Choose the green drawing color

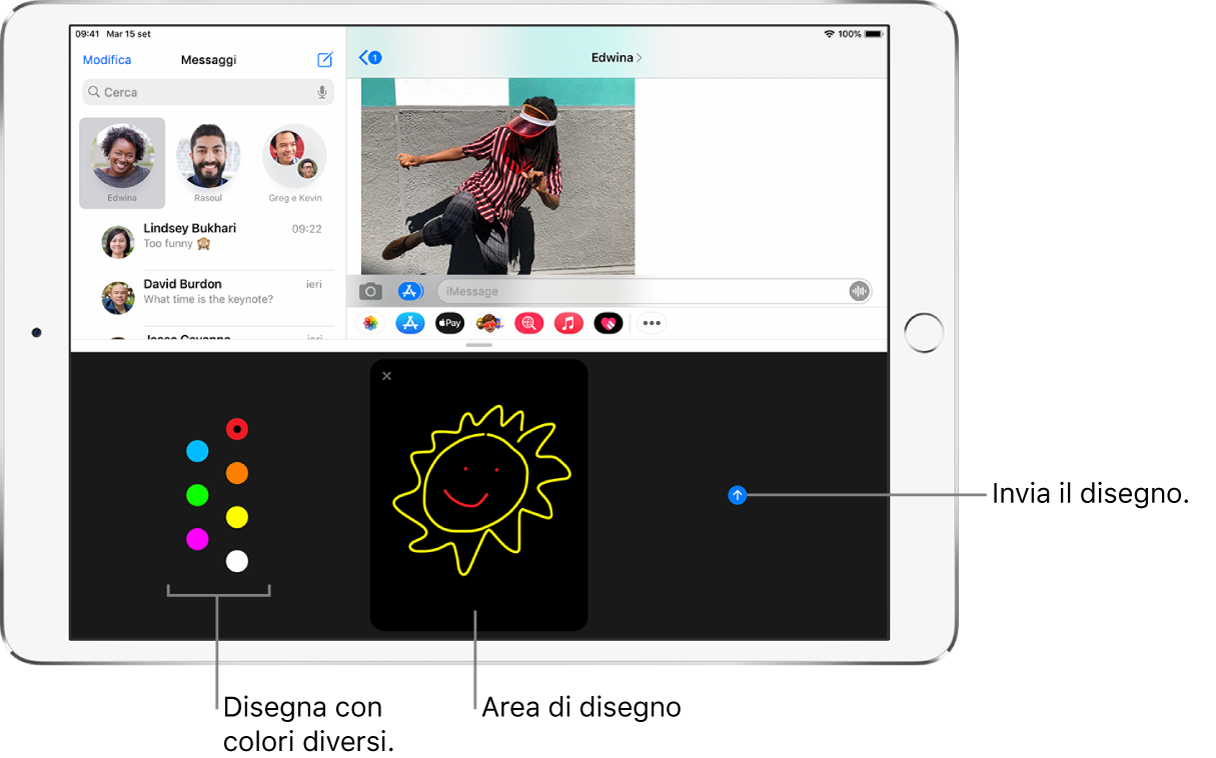[x=198, y=495]
